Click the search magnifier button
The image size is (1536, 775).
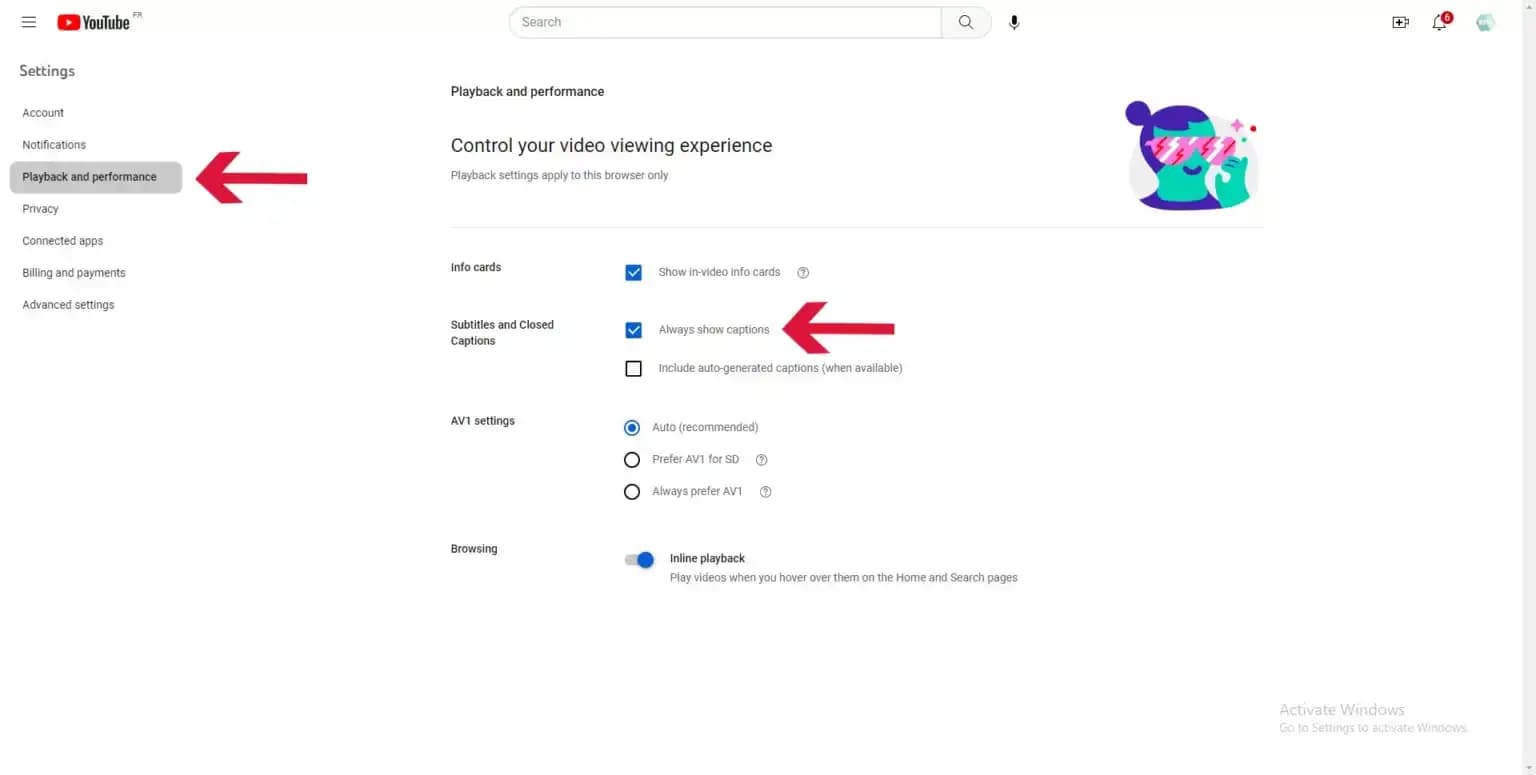pyautogui.click(x=965, y=22)
